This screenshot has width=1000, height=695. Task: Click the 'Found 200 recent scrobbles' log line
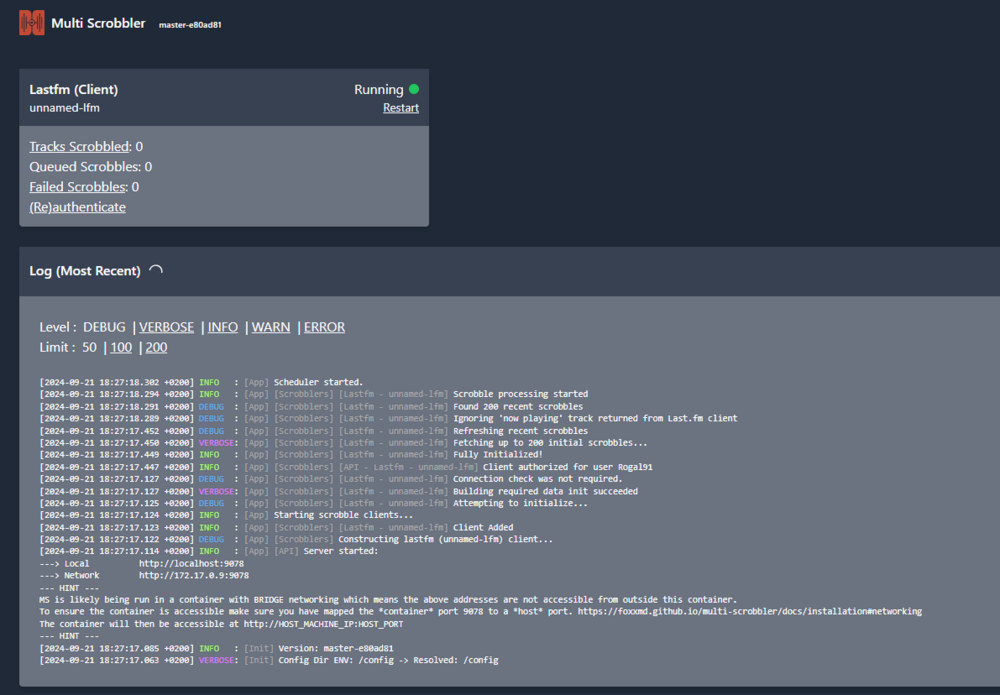tap(311, 406)
